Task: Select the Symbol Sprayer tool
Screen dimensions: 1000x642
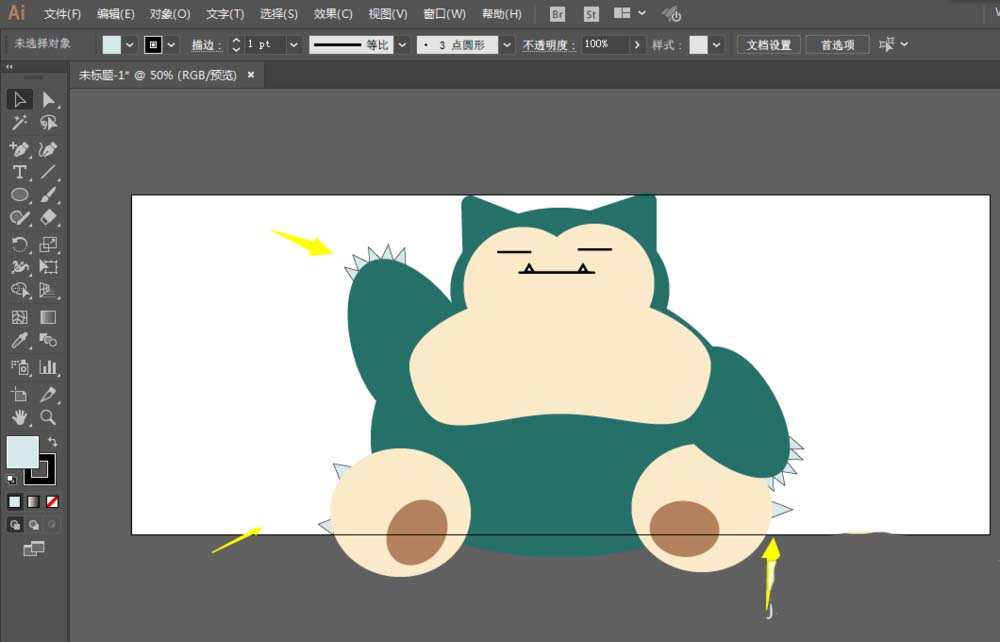Action: pyautogui.click(x=20, y=367)
